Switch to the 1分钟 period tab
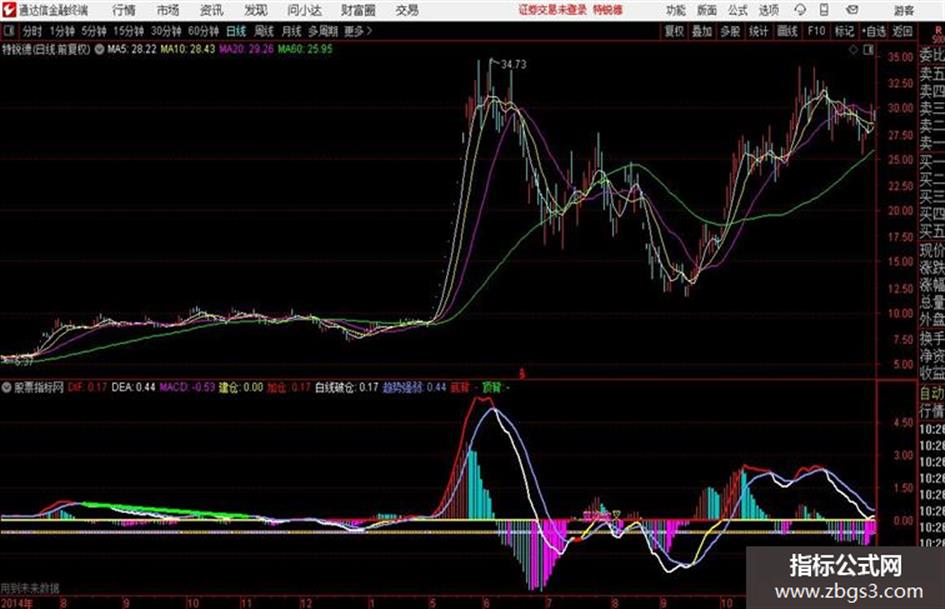 tap(61, 31)
